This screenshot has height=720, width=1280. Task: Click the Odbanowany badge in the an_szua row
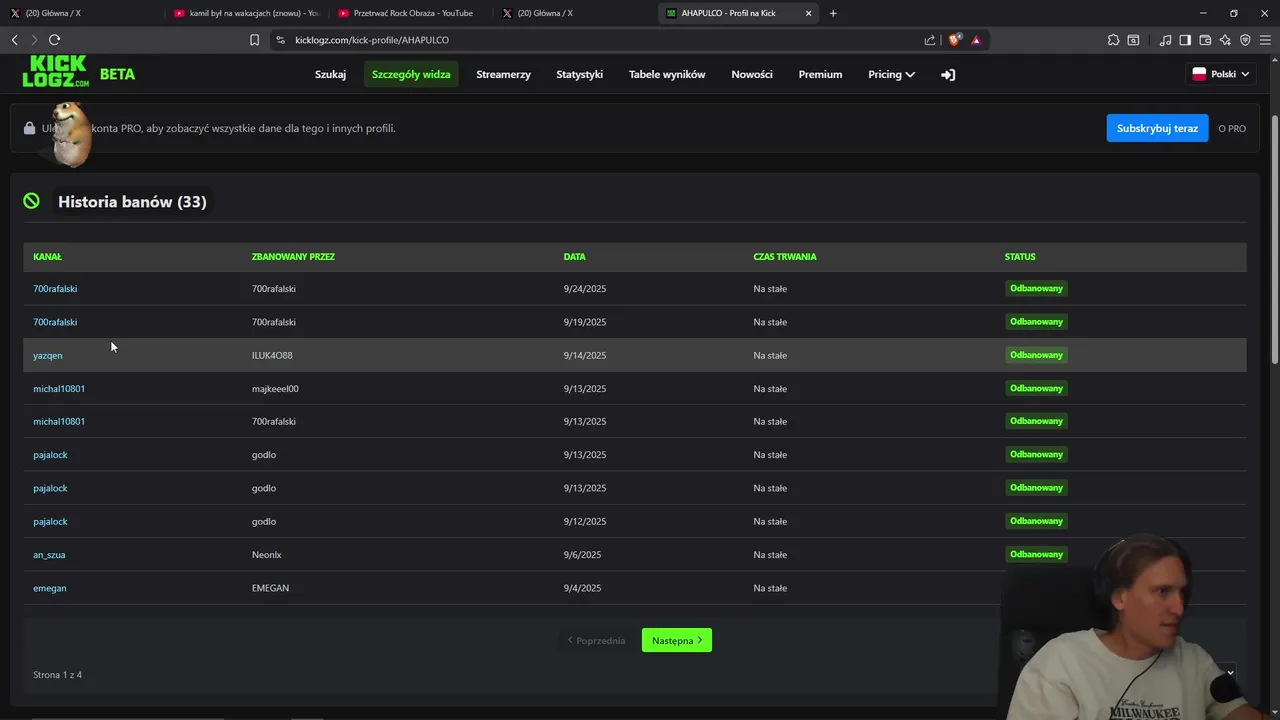click(1036, 554)
